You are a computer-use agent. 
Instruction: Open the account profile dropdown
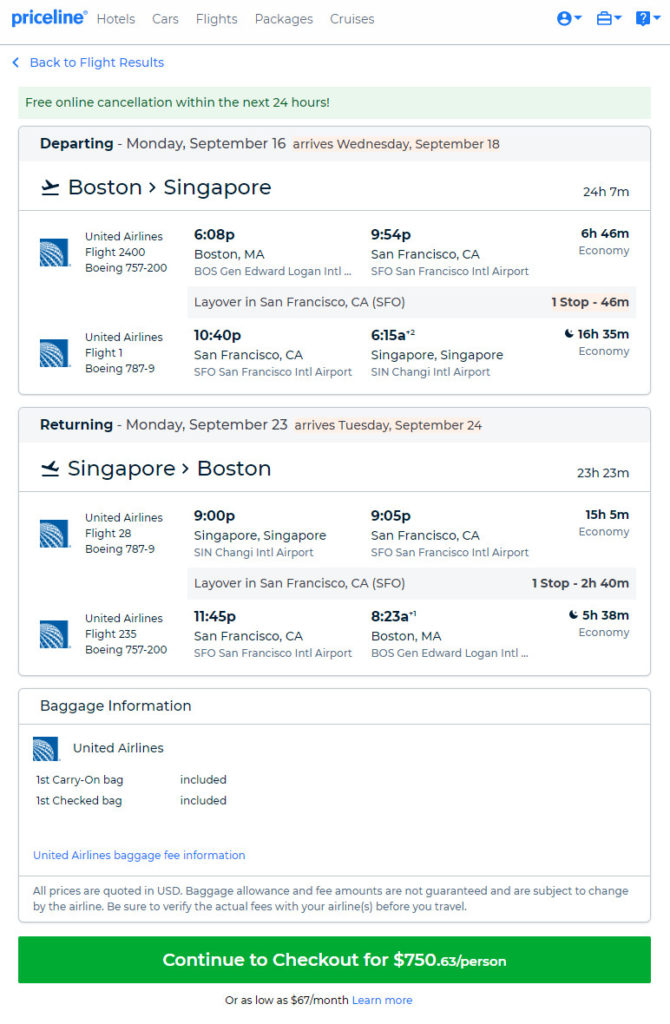click(x=568, y=18)
